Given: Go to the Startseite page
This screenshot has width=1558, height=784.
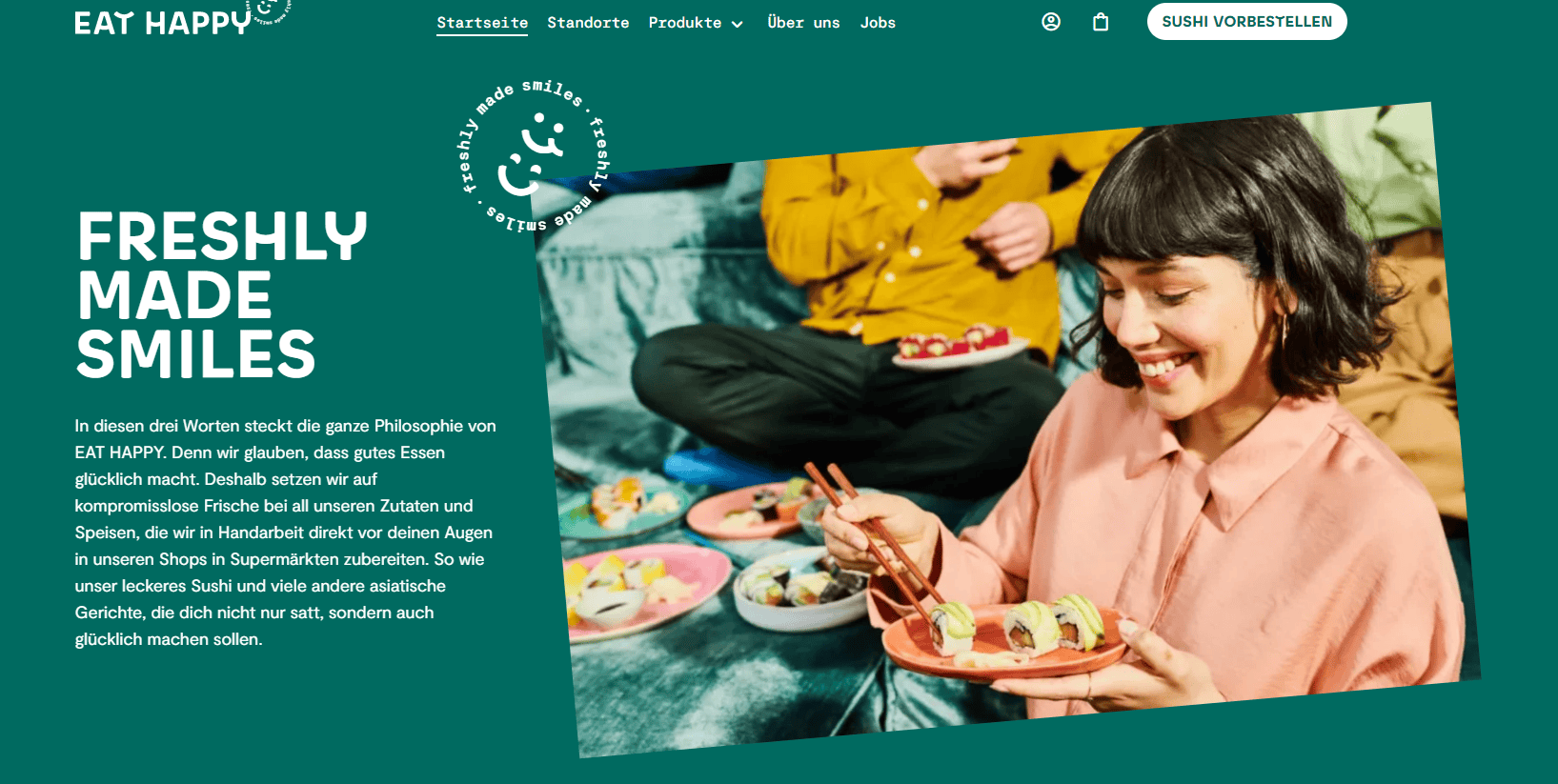Looking at the screenshot, I should [x=482, y=22].
